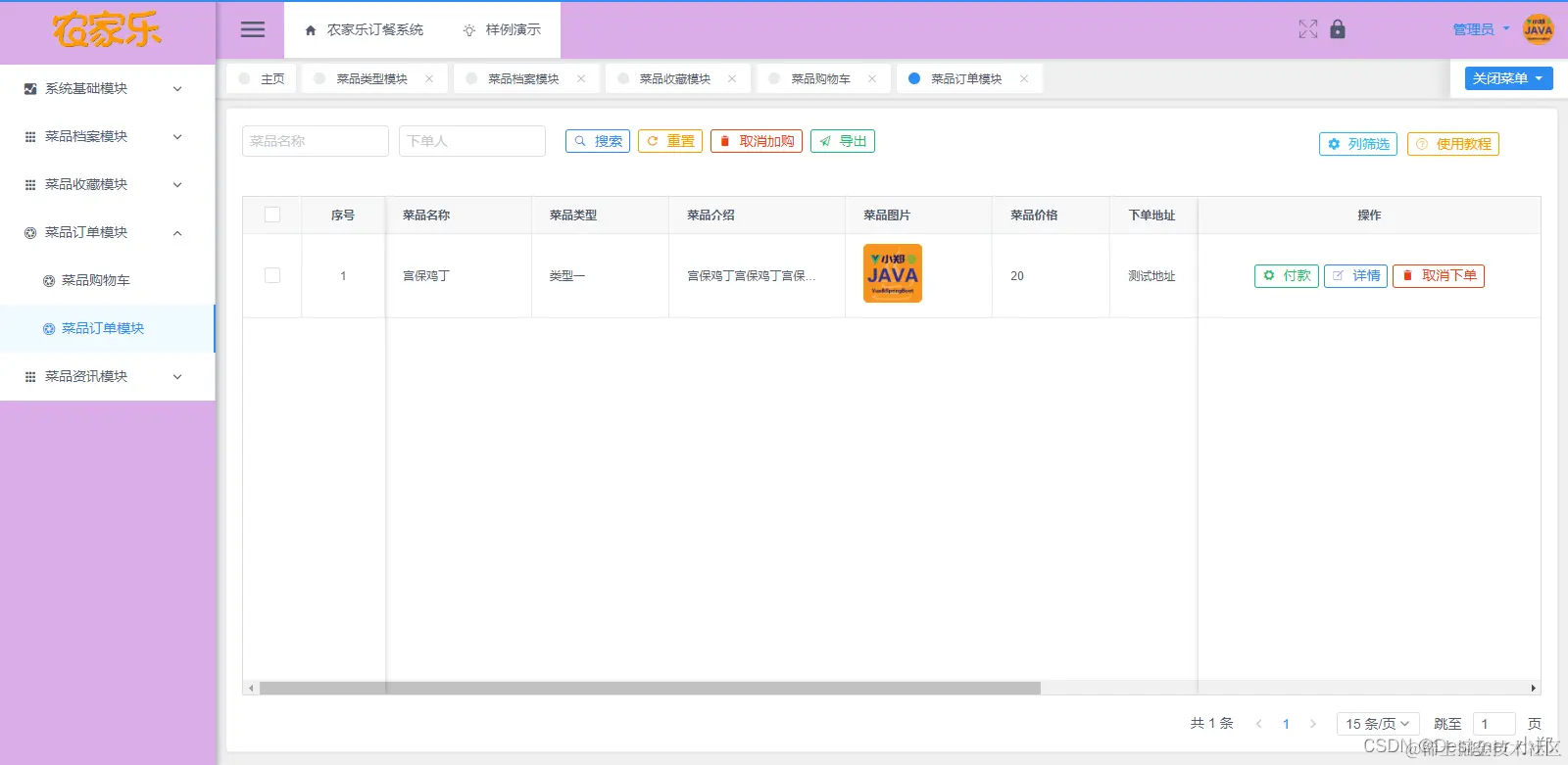Click the 跳至 page number input
This screenshot has width=1568, height=765.
coord(1494,724)
